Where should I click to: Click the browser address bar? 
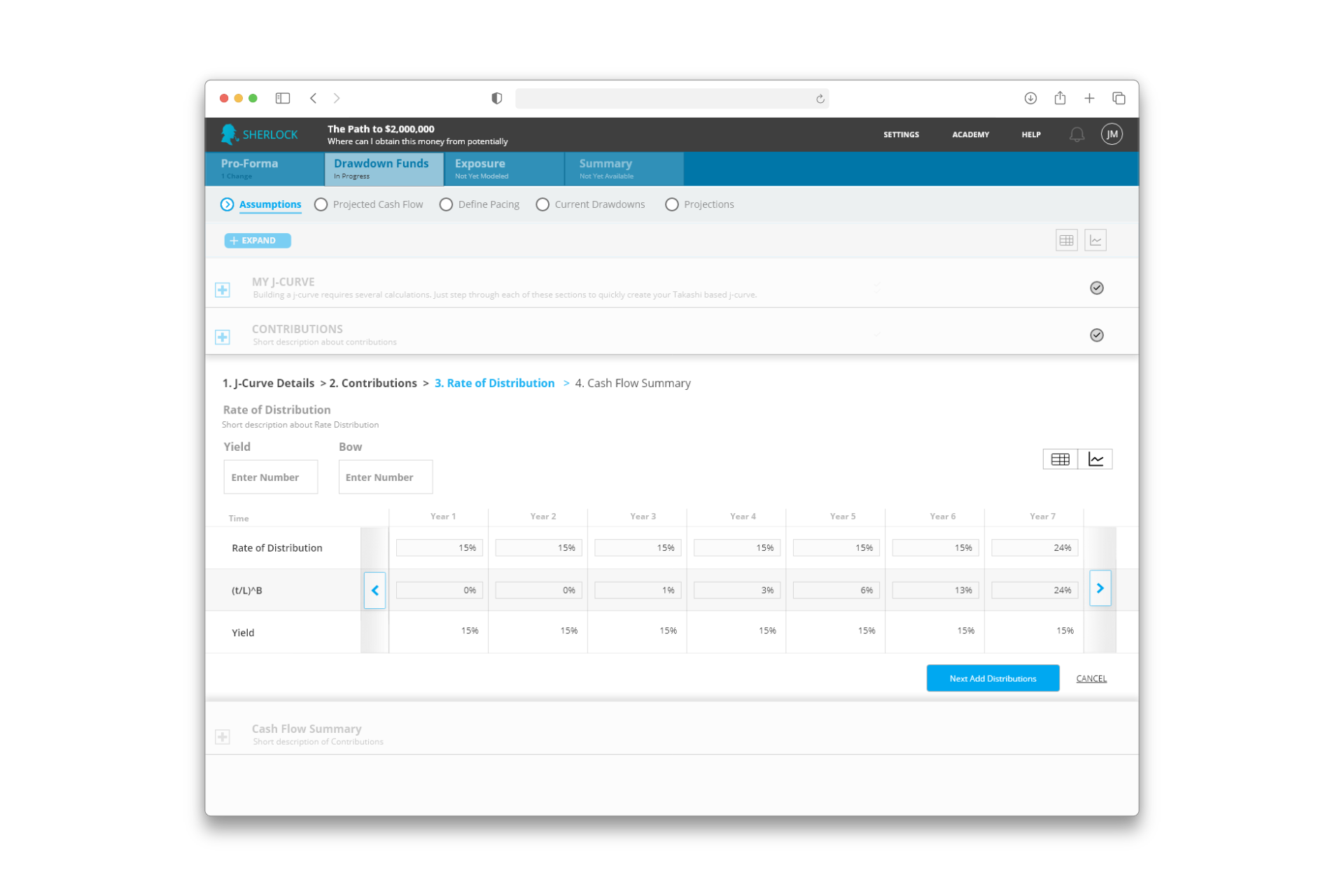pos(672,98)
